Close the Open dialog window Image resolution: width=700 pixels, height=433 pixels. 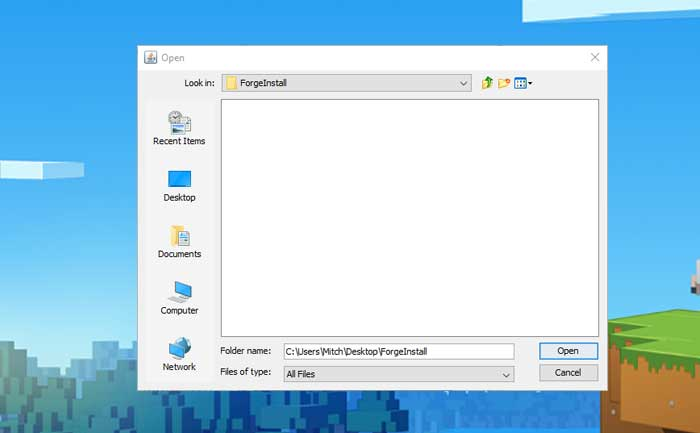click(x=595, y=57)
